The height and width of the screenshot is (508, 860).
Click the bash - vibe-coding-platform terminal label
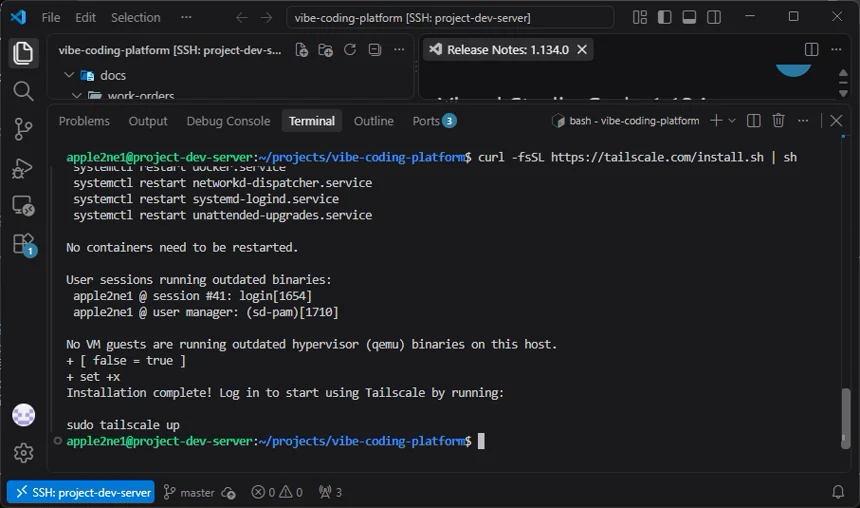click(x=626, y=121)
